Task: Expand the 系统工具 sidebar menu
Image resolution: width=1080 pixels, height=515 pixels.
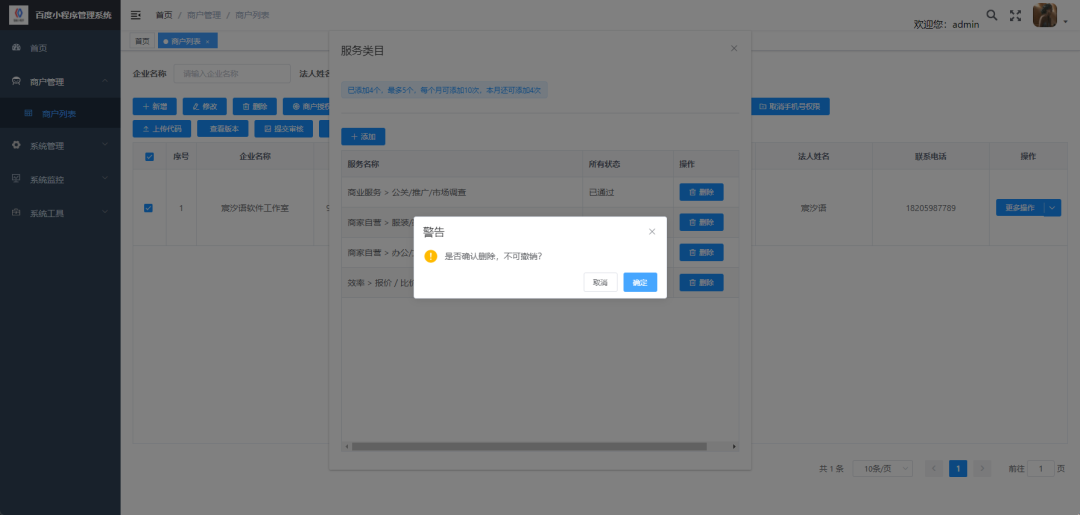Action: [x=60, y=213]
